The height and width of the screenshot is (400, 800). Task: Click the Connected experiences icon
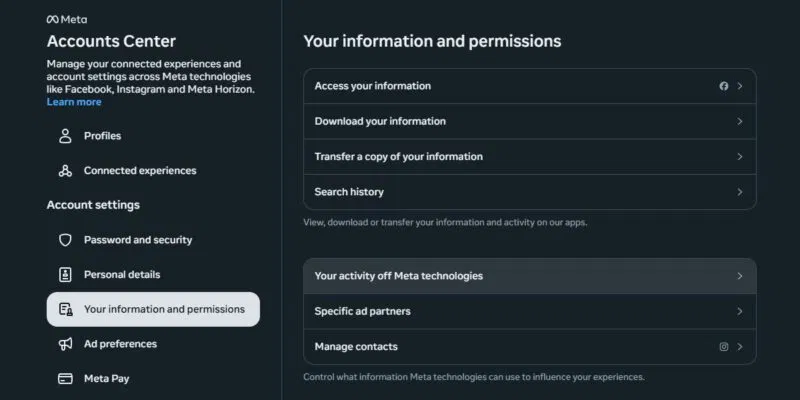66,171
